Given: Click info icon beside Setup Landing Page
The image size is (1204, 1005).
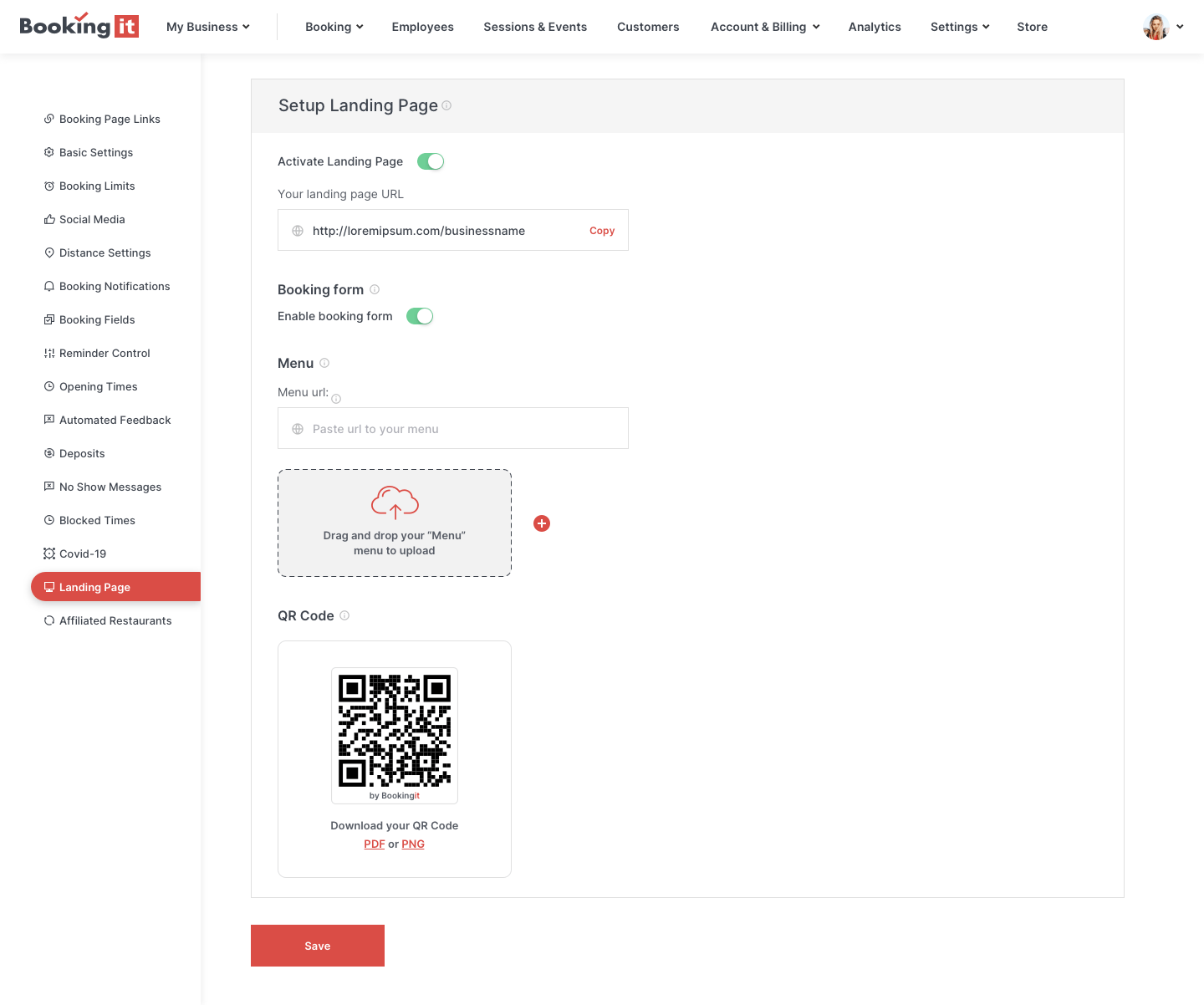Looking at the screenshot, I should pyautogui.click(x=446, y=105).
